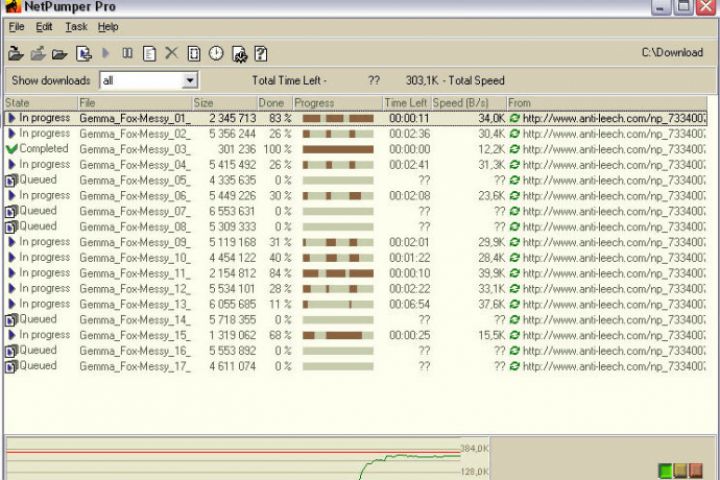Viewport: 720px width, 480px height.
Task: Click the time left value 00:06:54
Action: click(410, 305)
